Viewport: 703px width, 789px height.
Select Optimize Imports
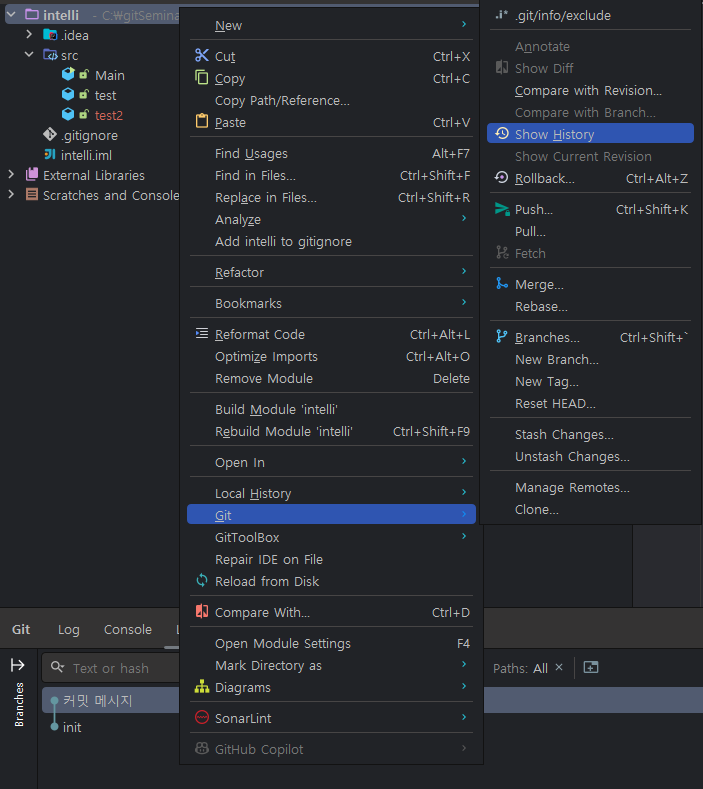pos(331,356)
